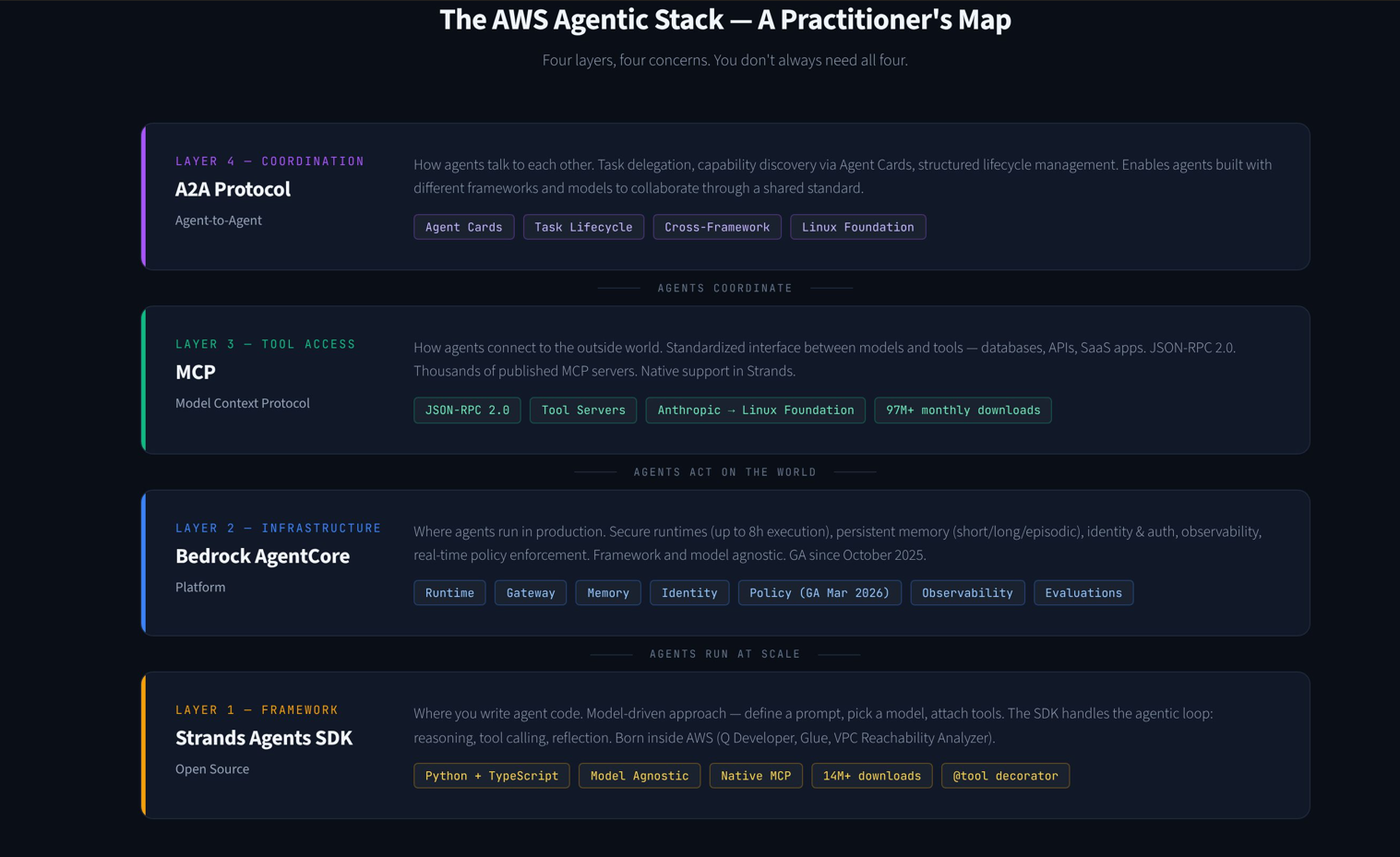Select the Observability tag
This screenshot has height=857, width=1400.
click(967, 592)
